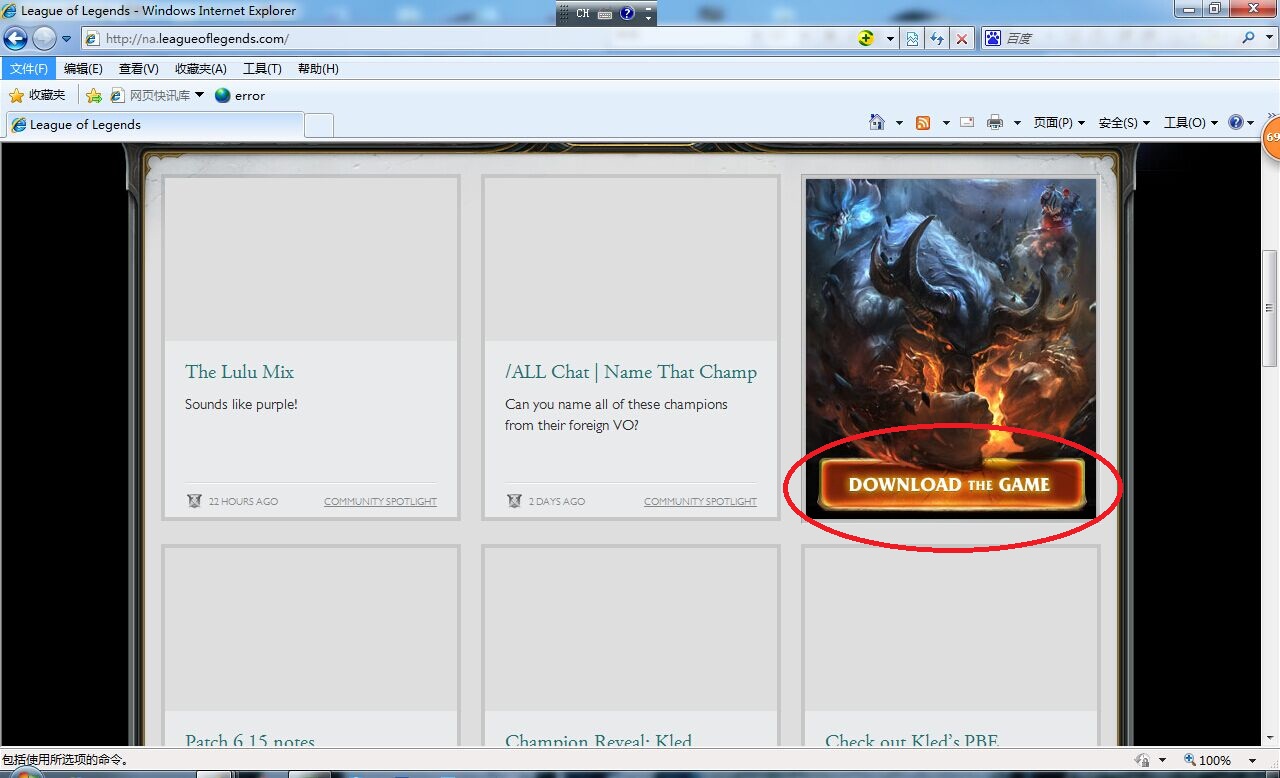Screen dimensions: 1280x778
Task: Click the Name That Champ card thumbnail
Action: [x=631, y=260]
